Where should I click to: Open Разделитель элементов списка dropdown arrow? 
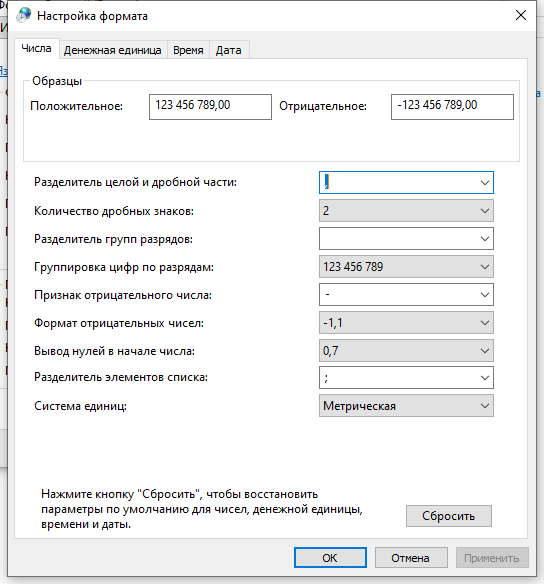pos(484,378)
